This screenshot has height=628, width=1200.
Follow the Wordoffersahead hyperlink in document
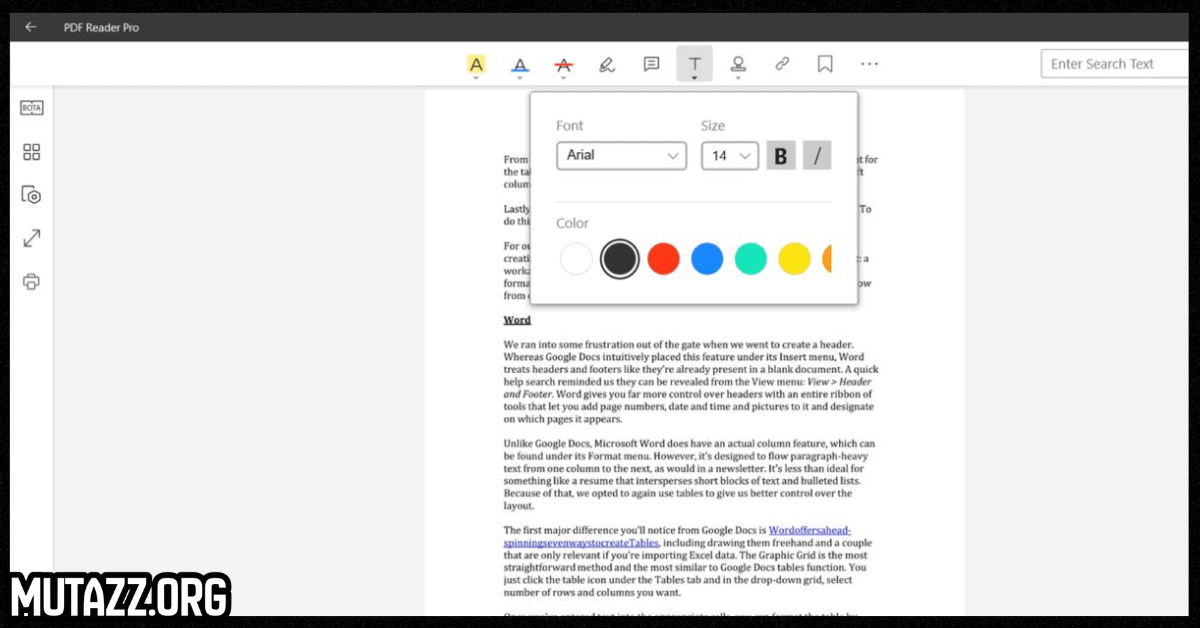pyautogui.click(x=809, y=530)
